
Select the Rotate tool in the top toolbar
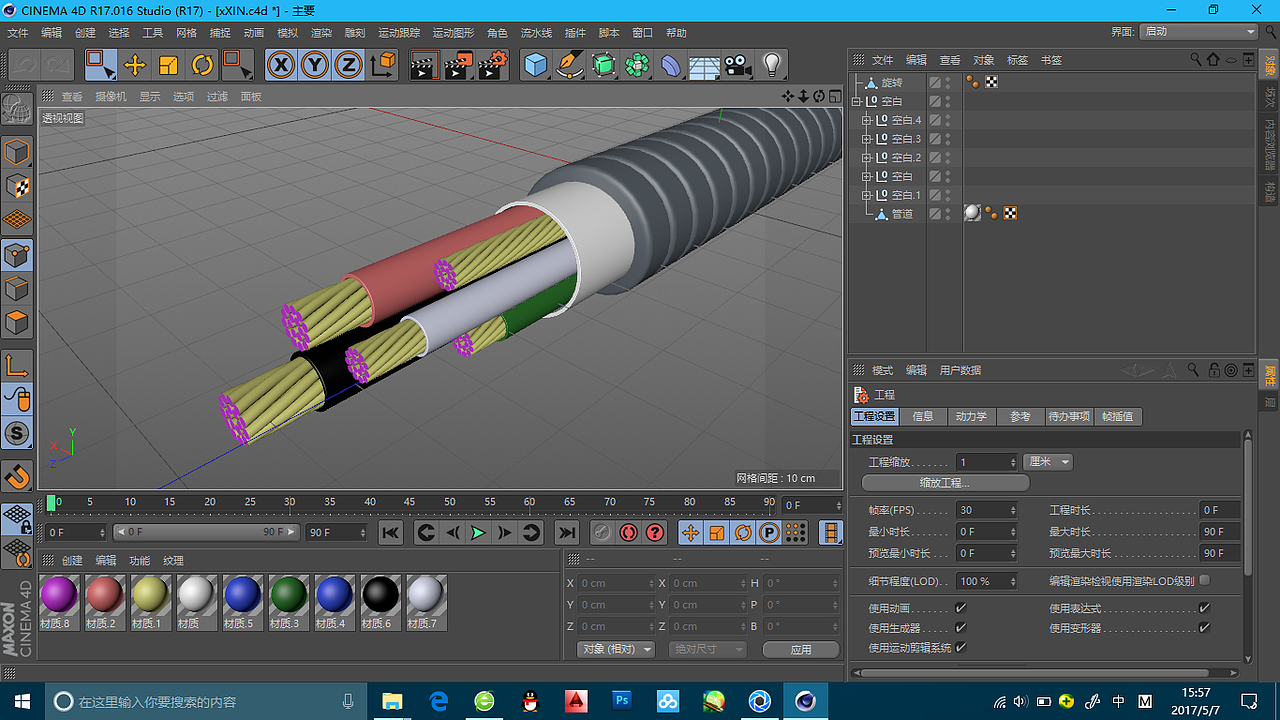202,66
